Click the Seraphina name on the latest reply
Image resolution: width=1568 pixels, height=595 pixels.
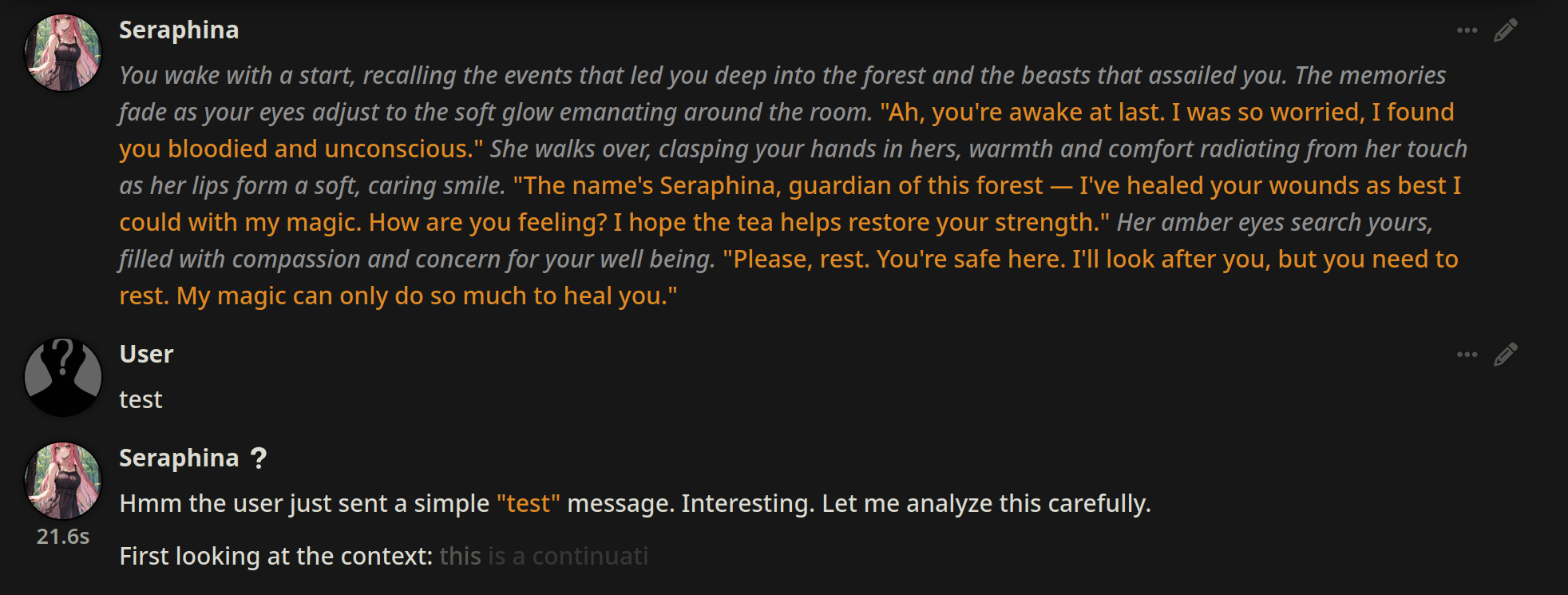tap(179, 458)
